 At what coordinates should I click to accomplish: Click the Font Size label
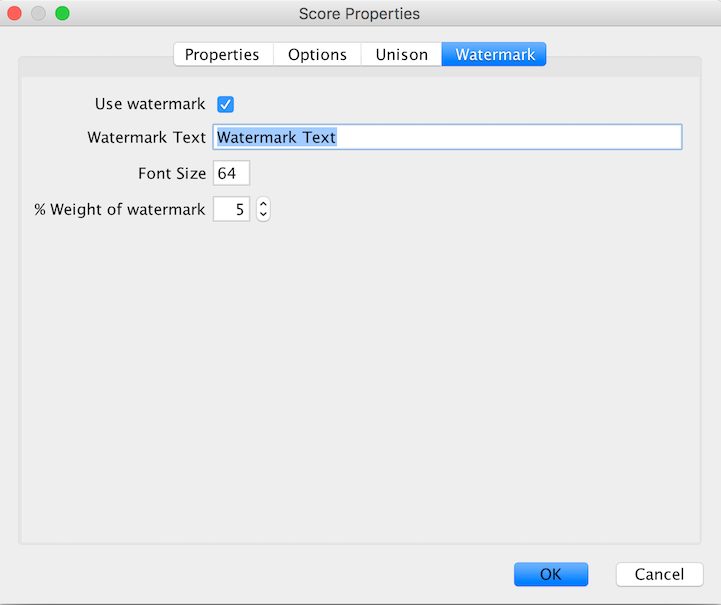(172, 173)
